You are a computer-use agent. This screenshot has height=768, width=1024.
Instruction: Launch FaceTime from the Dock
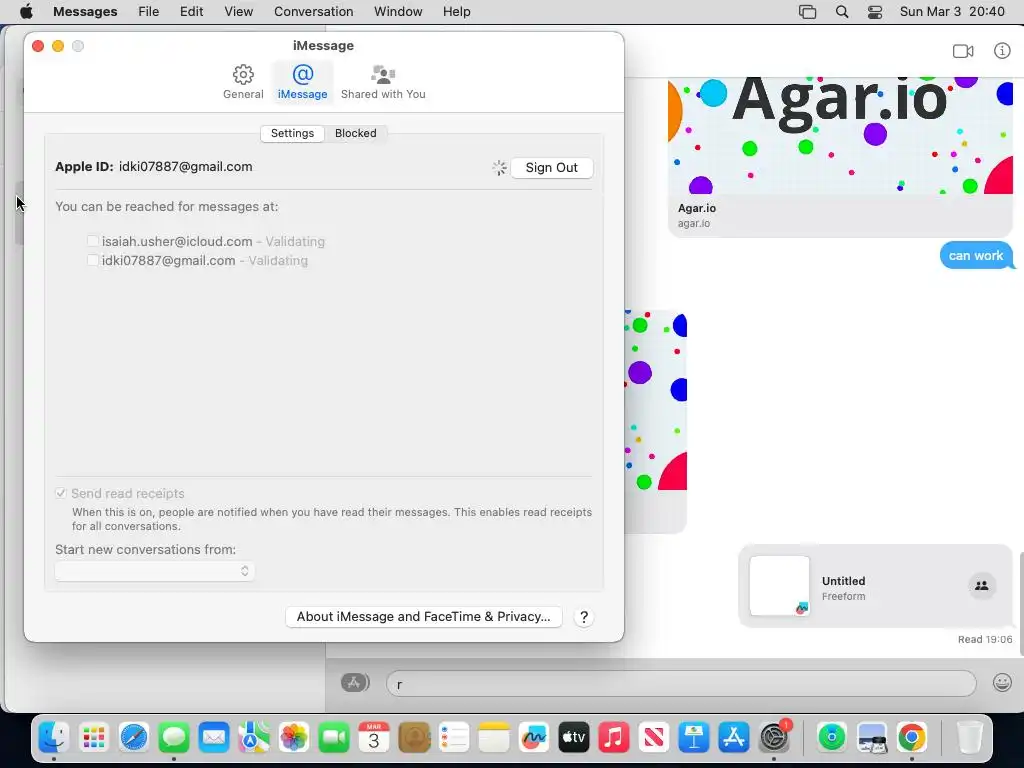(334, 738)
